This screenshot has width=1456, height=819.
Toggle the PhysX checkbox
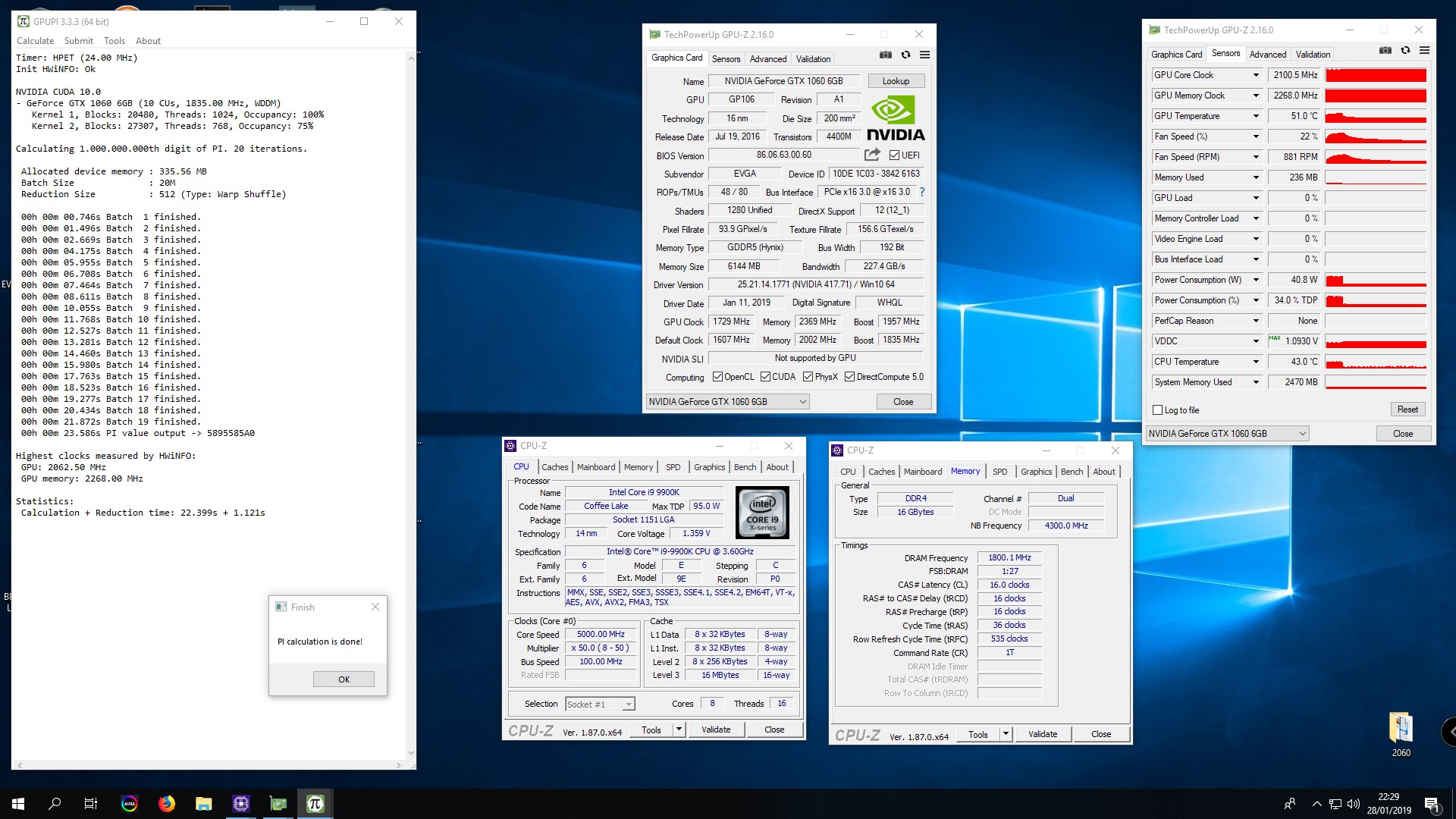[x=808, y=377]
